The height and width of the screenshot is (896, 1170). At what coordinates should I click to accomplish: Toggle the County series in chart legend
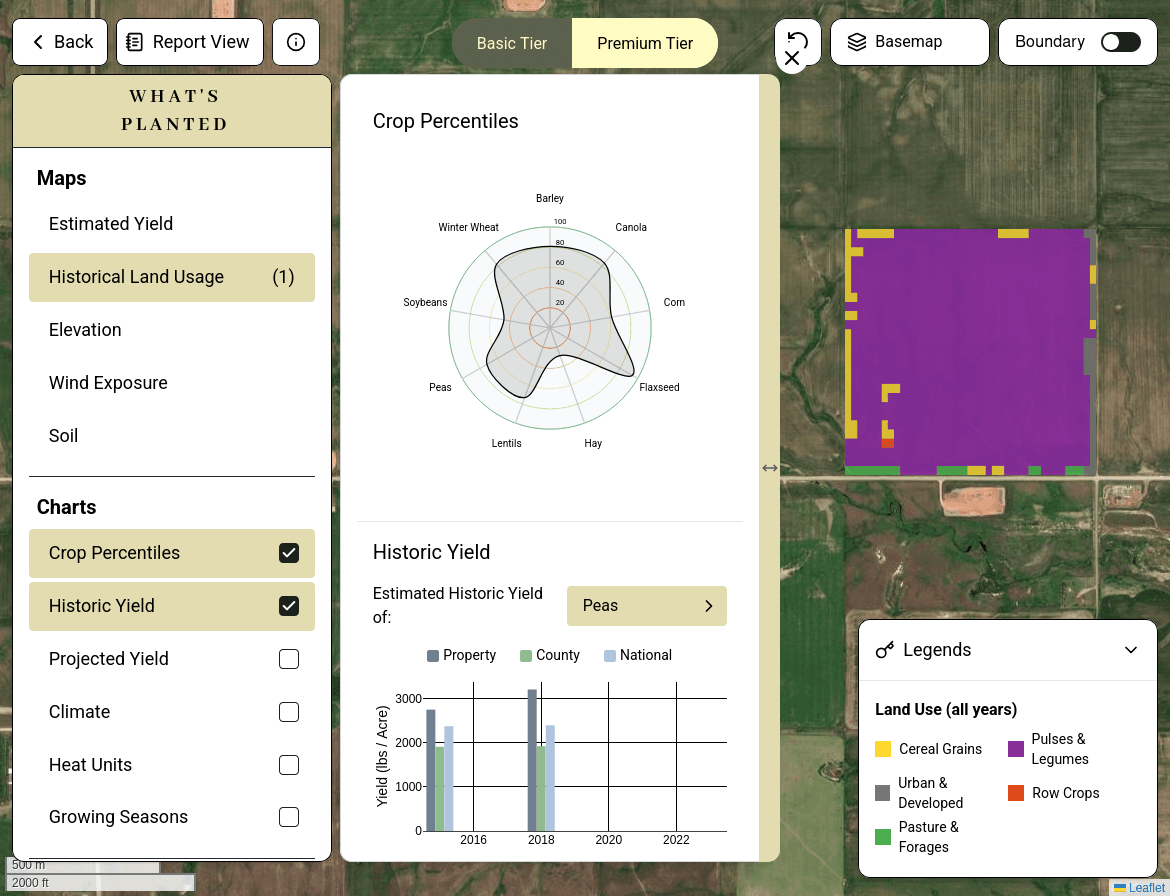coord(548,655)
